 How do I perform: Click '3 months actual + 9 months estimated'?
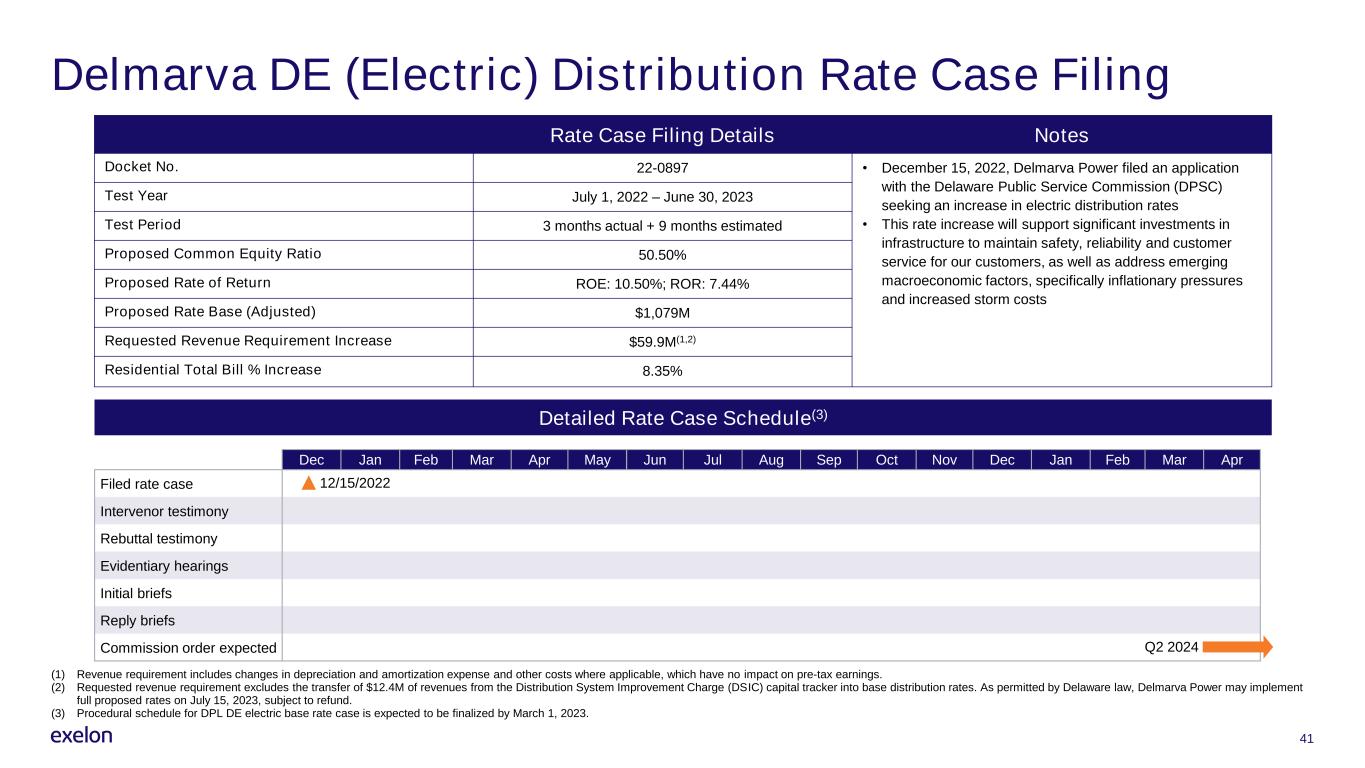tap(662, 226)
